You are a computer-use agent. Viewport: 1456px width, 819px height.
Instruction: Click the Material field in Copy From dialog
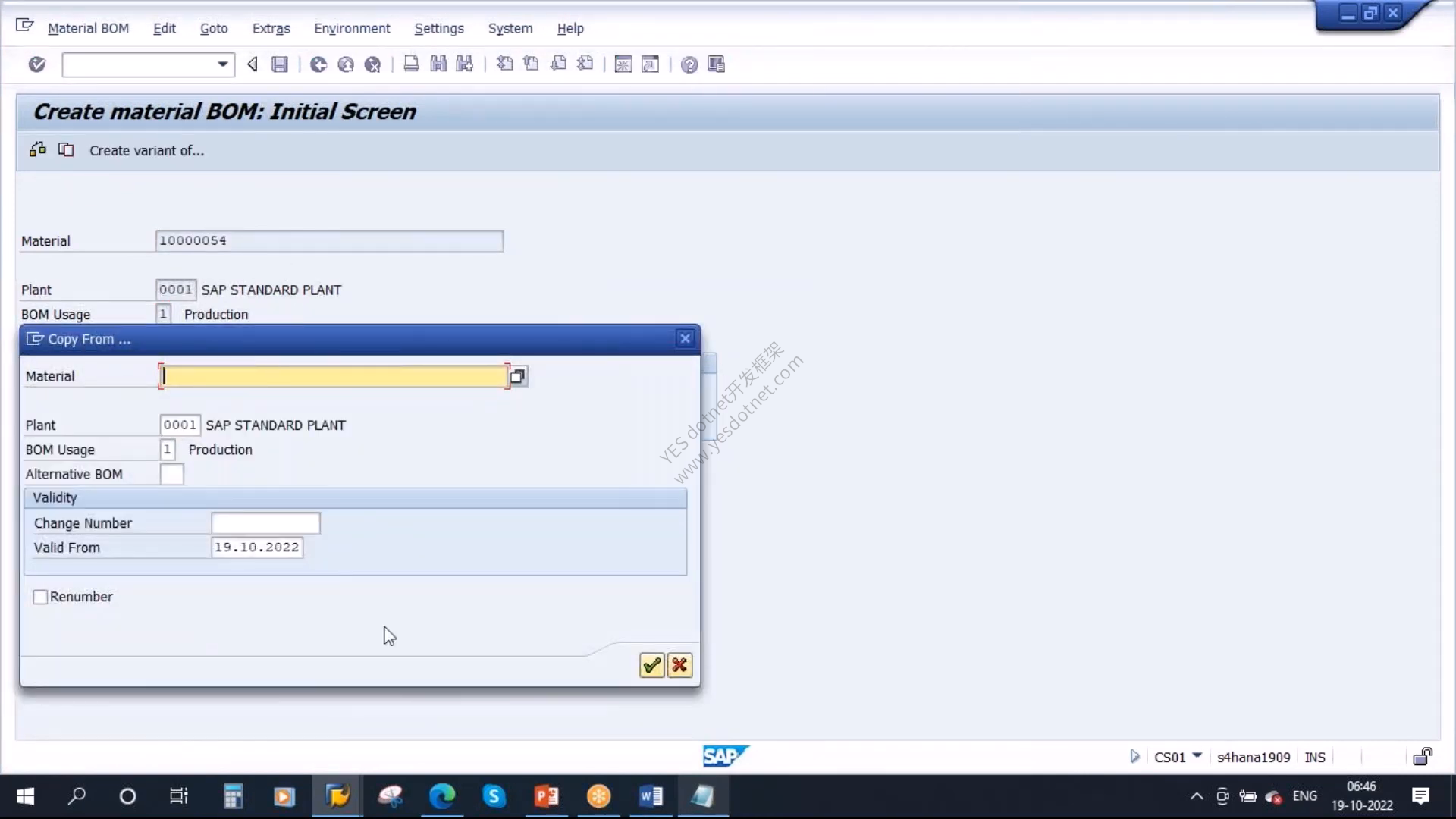[x=334, y=376]
